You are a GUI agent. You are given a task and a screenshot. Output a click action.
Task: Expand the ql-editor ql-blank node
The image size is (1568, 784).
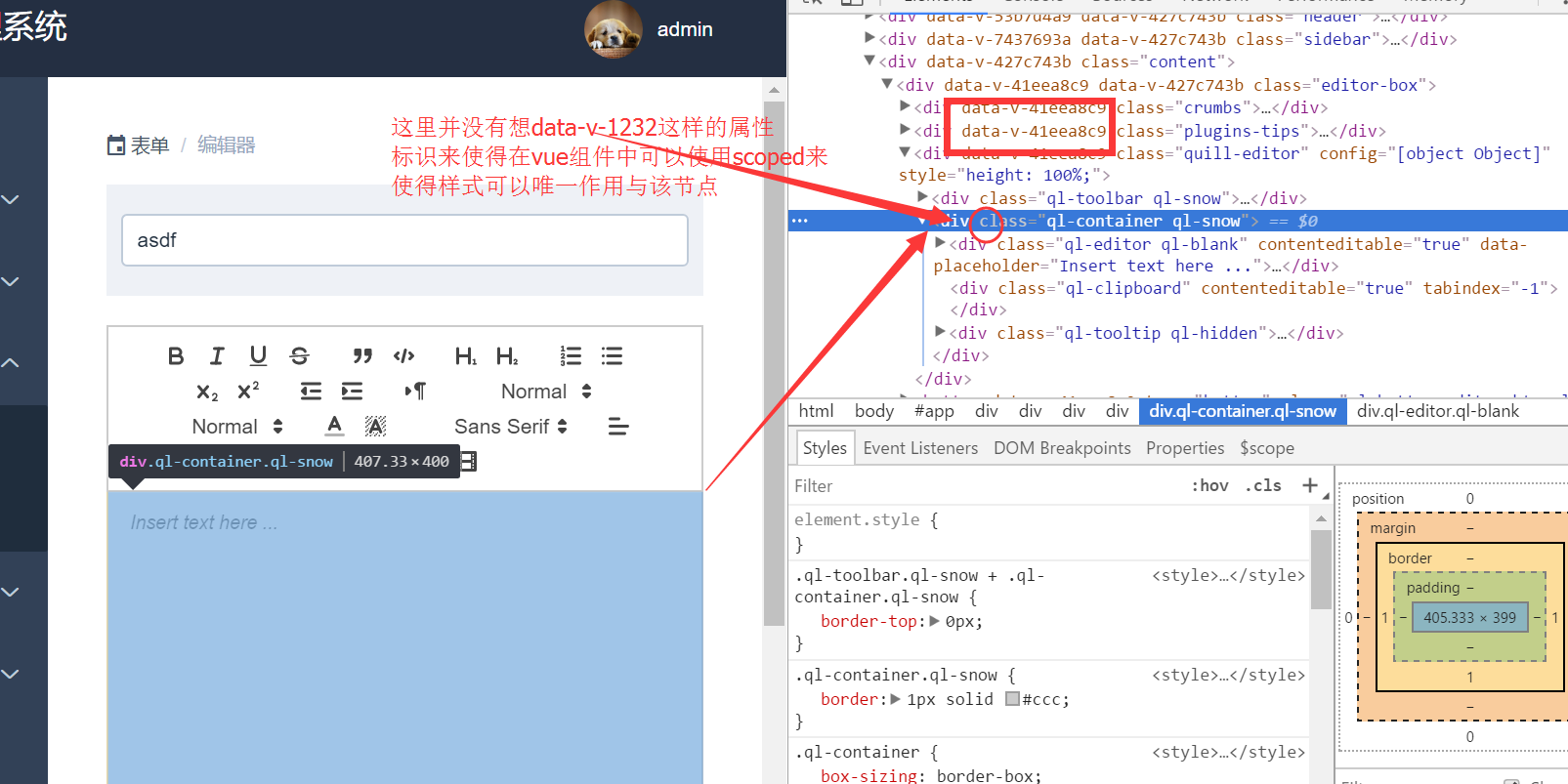point(941,243)
